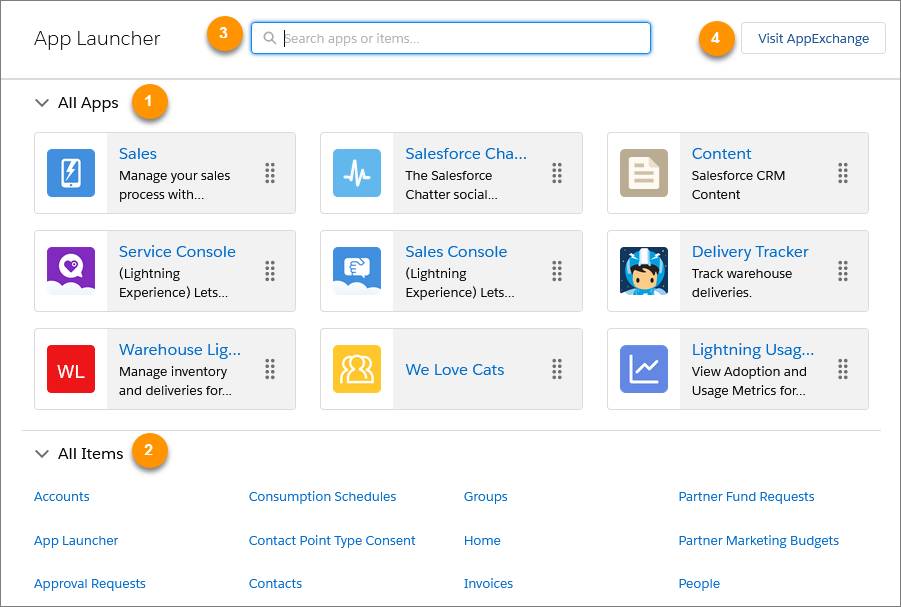The width and height of the screenshot is (901, 607).
Task: Open the Accounts item link
Action: pos(61,497)
